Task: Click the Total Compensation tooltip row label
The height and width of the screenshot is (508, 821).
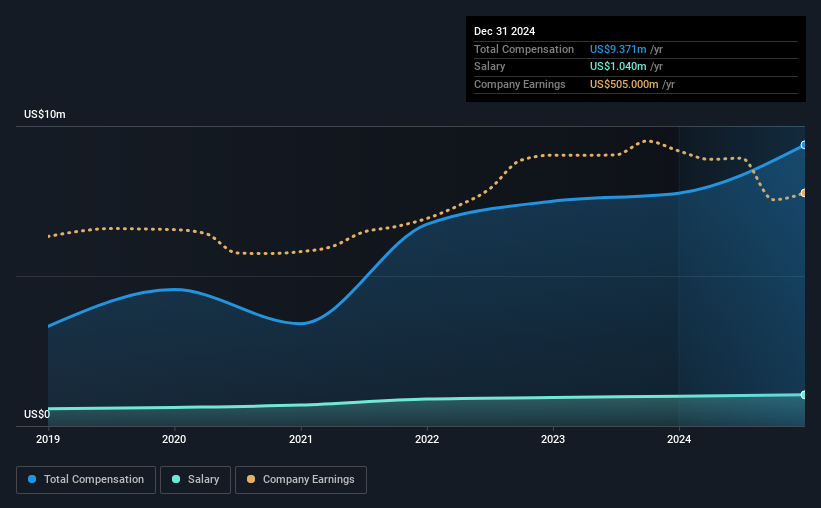Action: click(x=524, y=49)
